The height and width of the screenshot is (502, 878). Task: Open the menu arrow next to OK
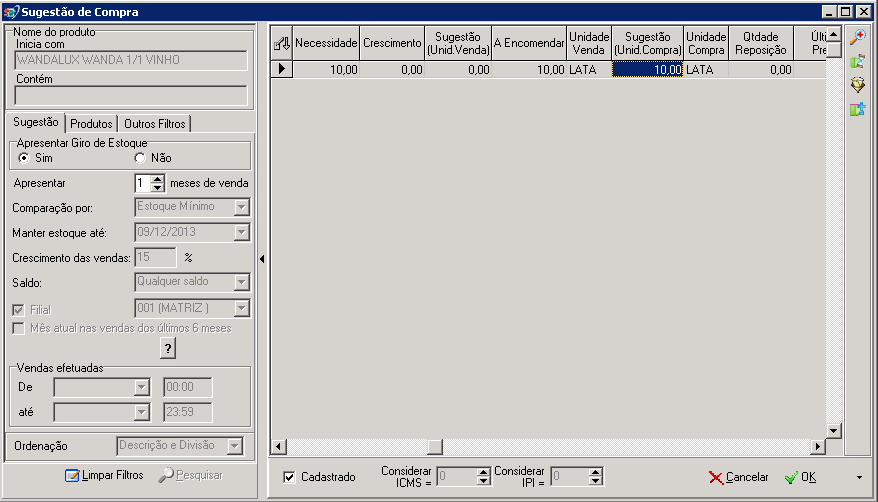click(860, 477)
